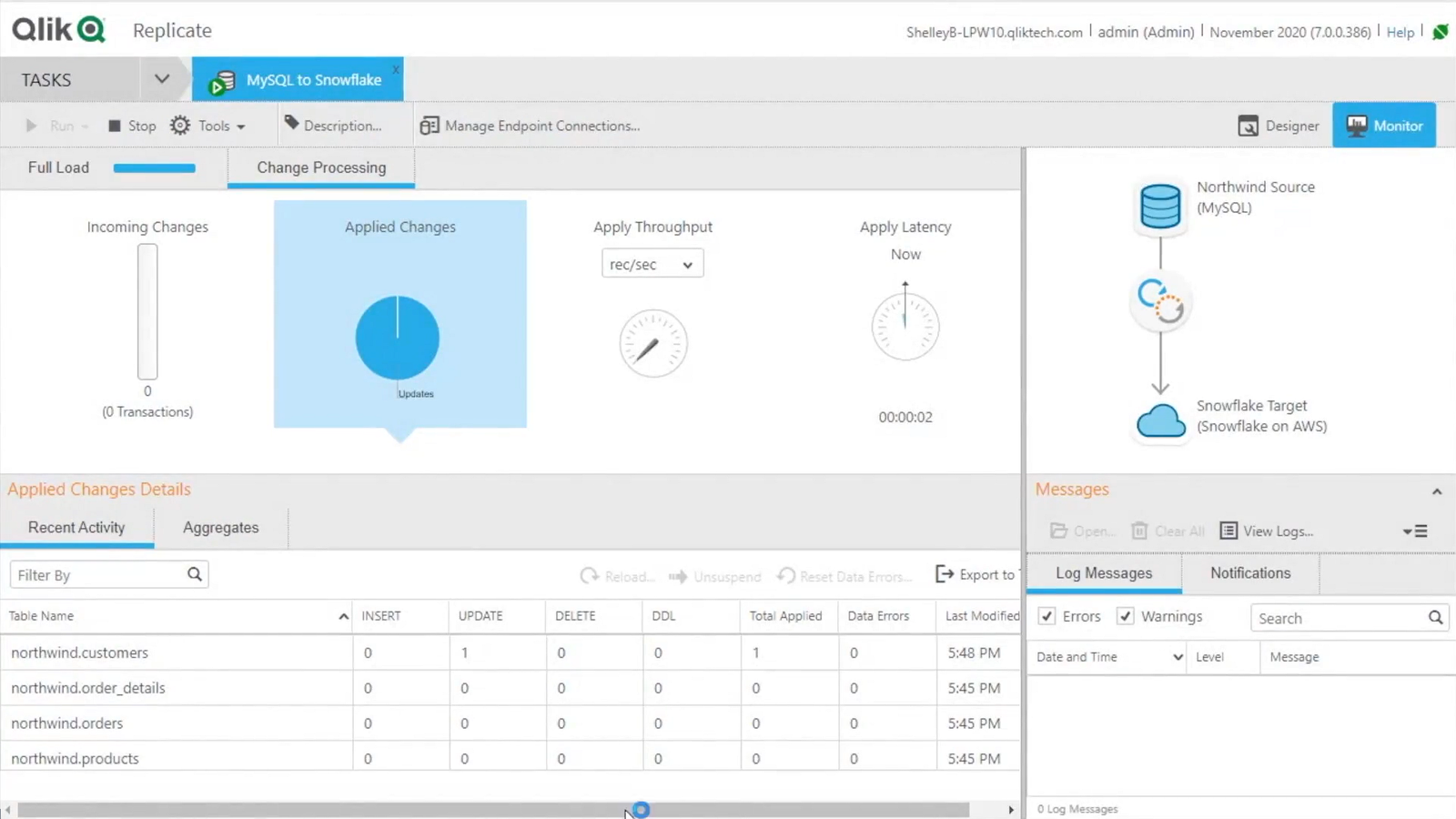Uncheck the Errors checkbox
Viewport: 1456px width, 819px height.
pos(1046,616)
